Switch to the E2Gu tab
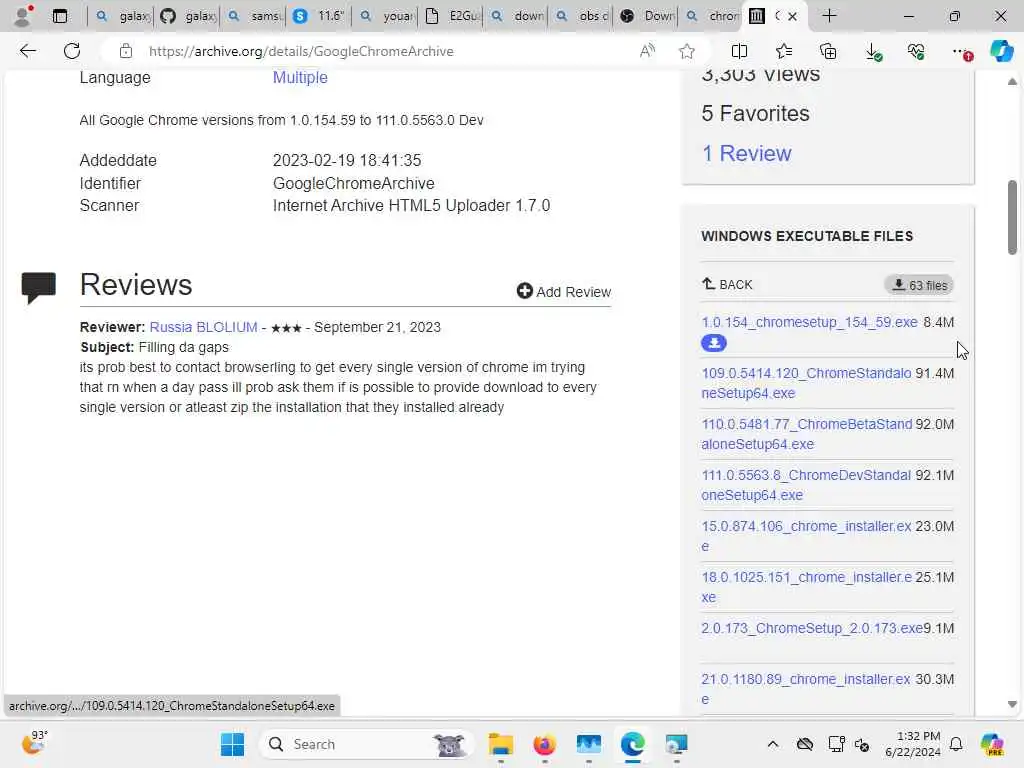 point(451,16)
